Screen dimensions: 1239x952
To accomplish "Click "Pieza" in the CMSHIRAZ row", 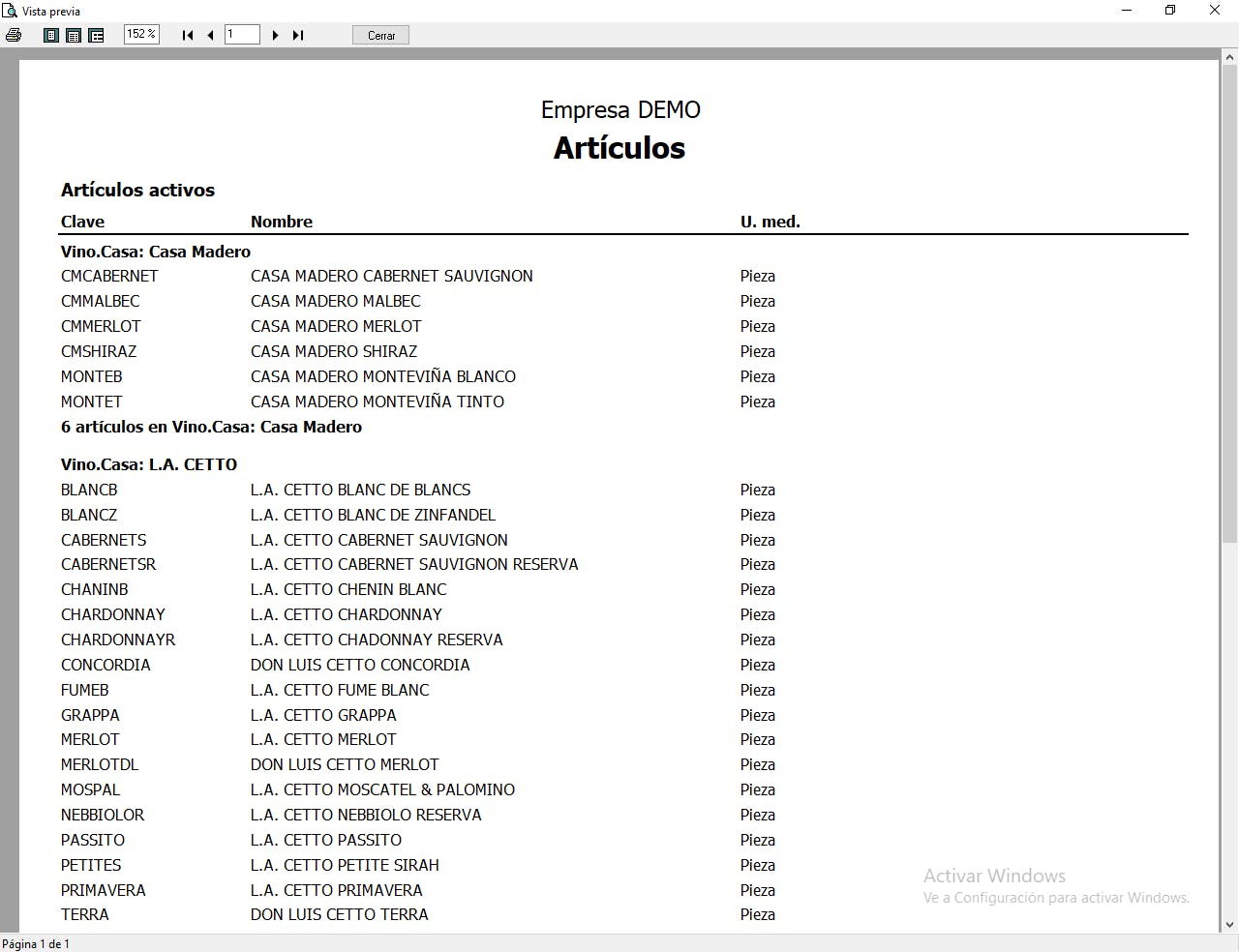I will point(758,351).
